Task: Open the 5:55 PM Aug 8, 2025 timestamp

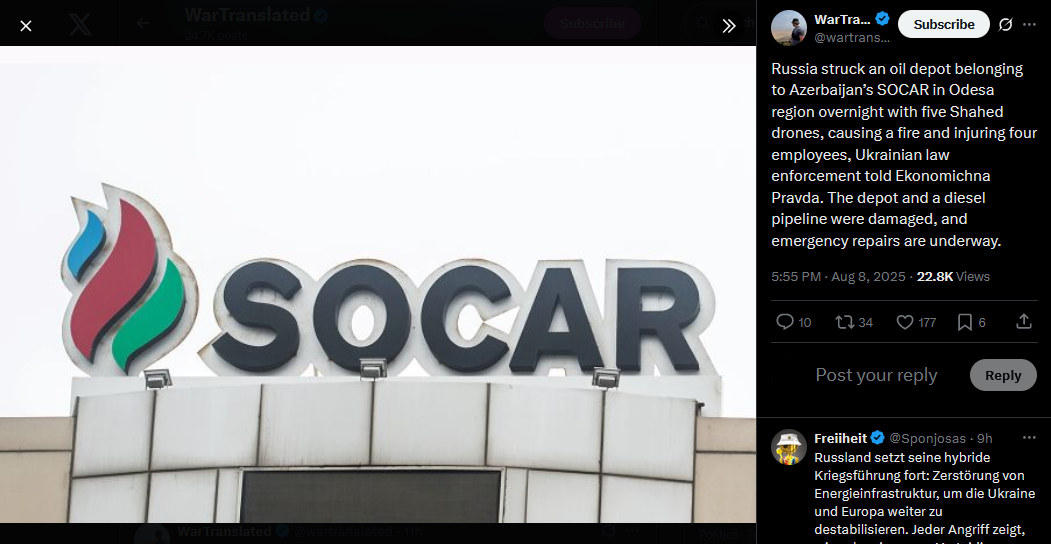Action: pos(839,277)
